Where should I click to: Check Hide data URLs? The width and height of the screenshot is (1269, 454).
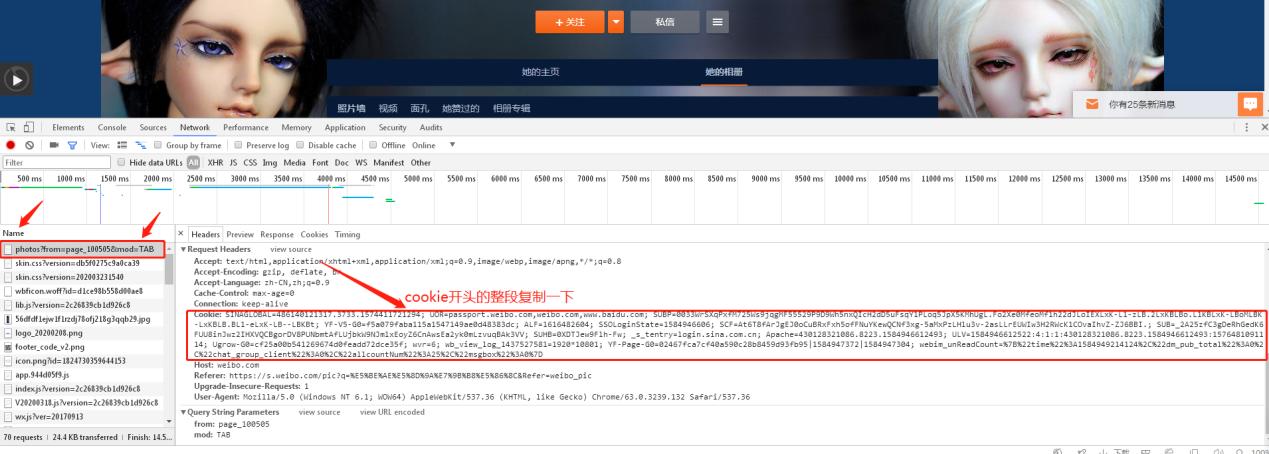click(x=122, y=162)
